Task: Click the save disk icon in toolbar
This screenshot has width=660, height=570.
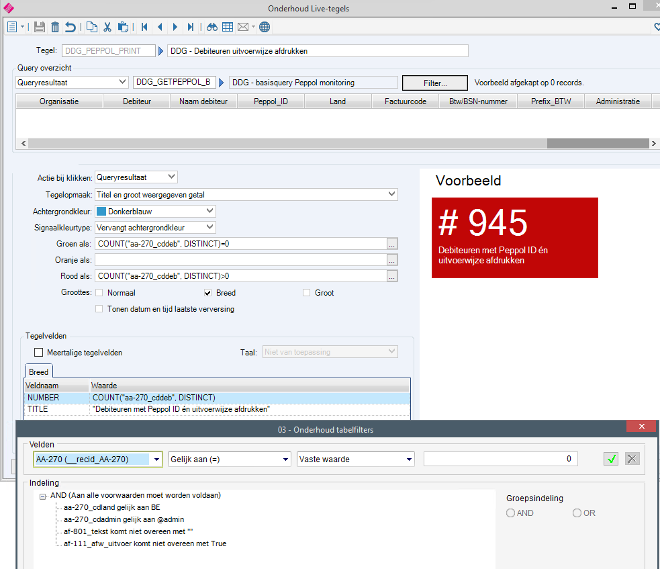Action: coord(40,27)
